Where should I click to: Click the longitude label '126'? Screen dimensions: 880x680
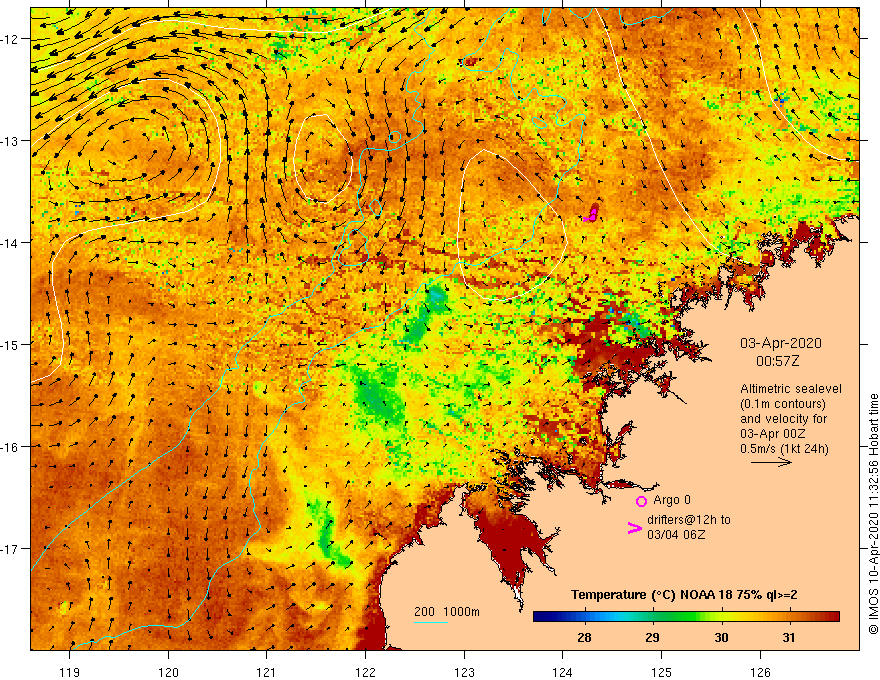pos(760,672)
